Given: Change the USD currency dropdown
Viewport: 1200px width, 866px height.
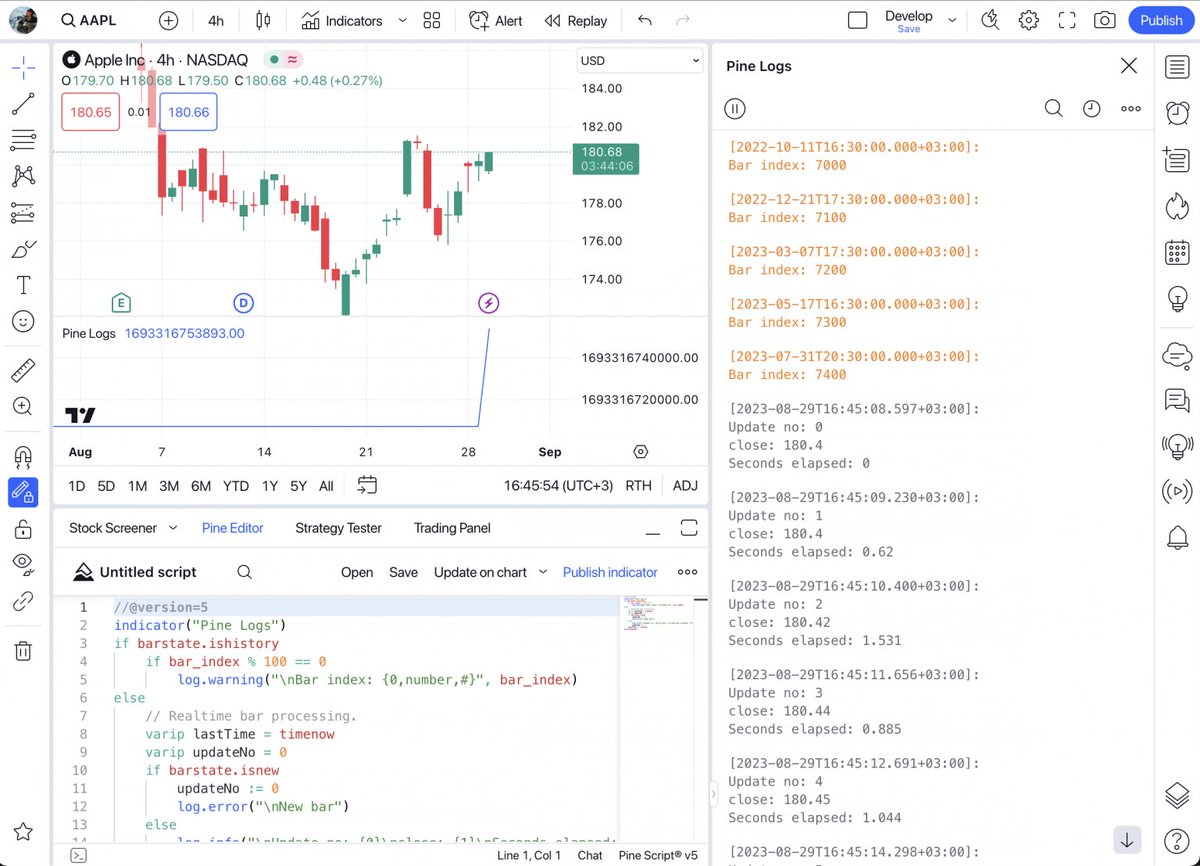Looking at the screenshot, I should pyautogui.click(x=640, y=60).
